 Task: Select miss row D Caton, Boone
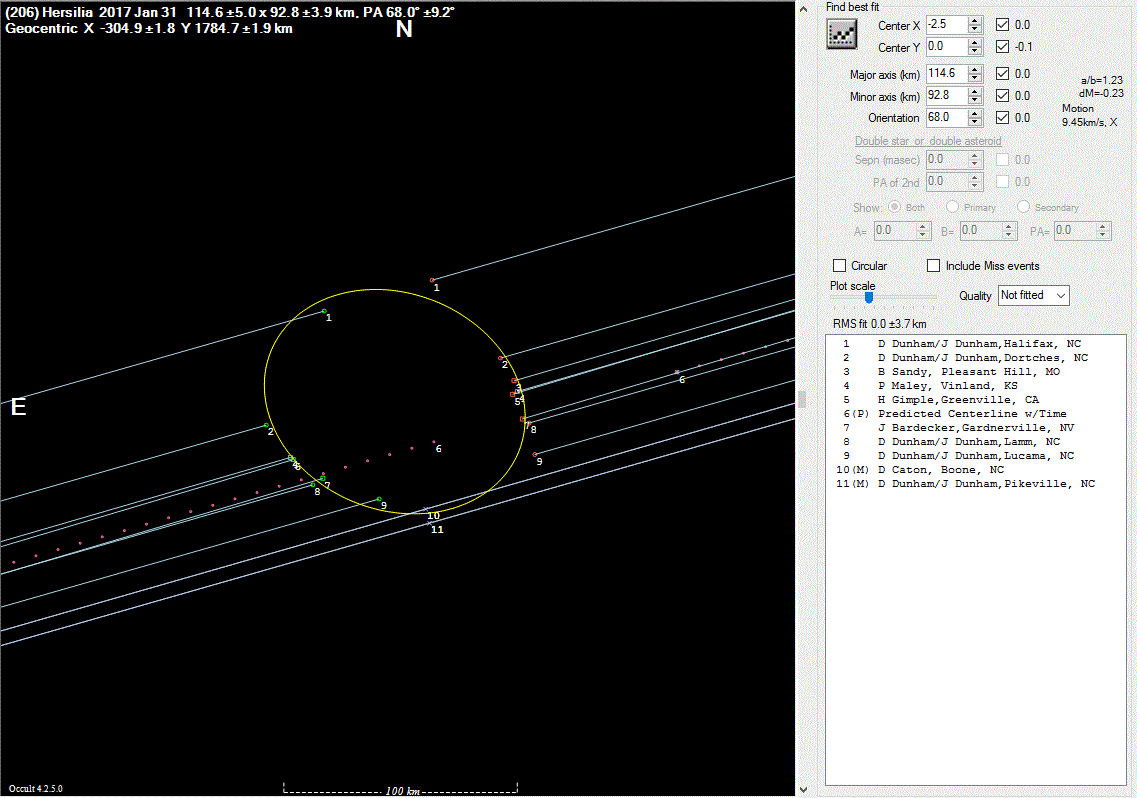pos(975,470)
